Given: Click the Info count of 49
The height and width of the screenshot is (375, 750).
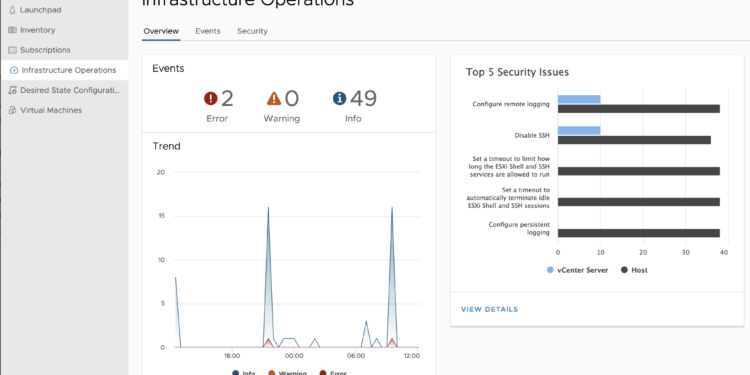Looking at the screenshot, I should pos(363,99).
